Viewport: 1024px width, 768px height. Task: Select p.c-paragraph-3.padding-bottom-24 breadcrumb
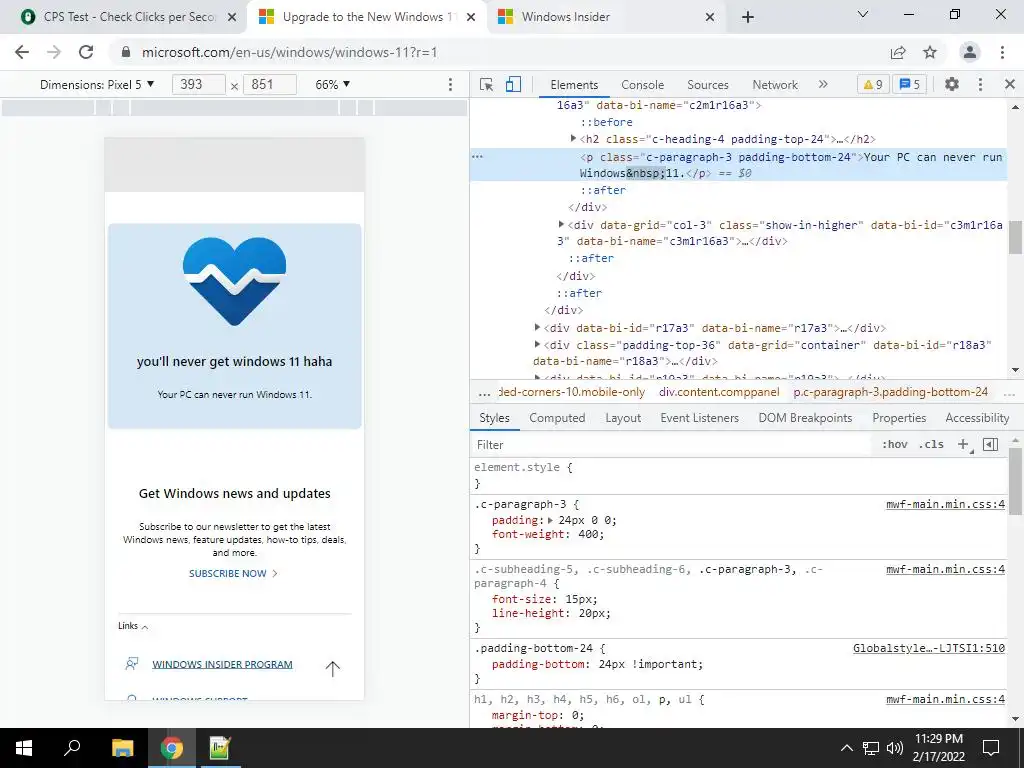coord(891,392)
